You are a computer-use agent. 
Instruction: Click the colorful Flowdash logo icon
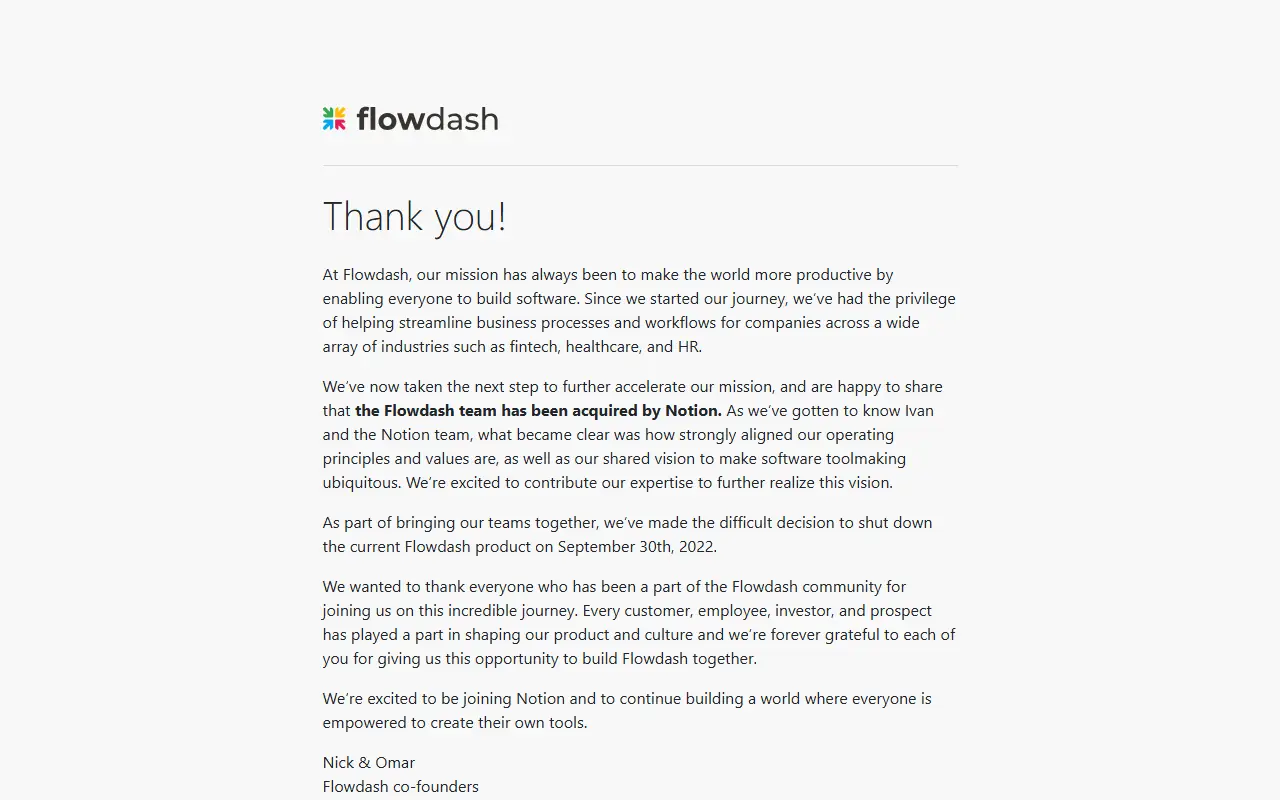[x=334, y=119]
